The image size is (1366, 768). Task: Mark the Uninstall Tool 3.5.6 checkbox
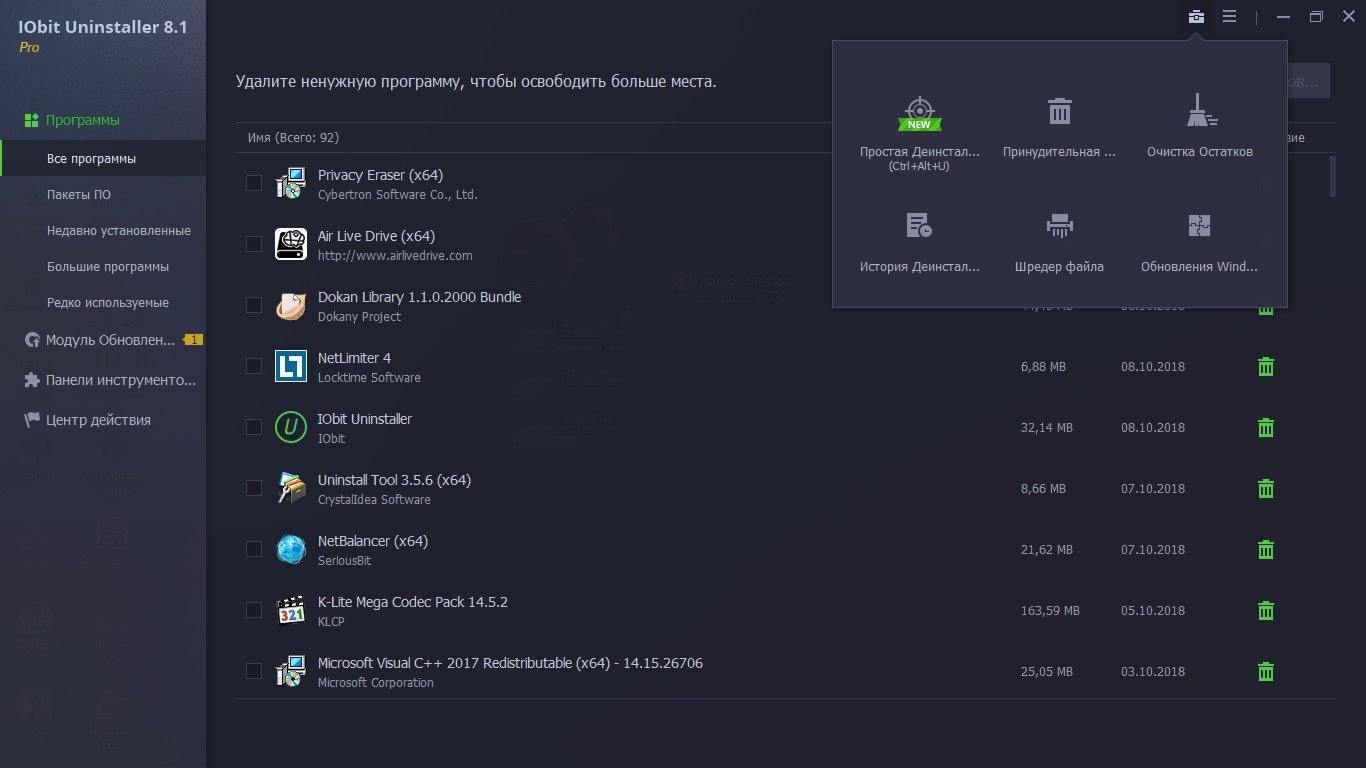point(254,488)
